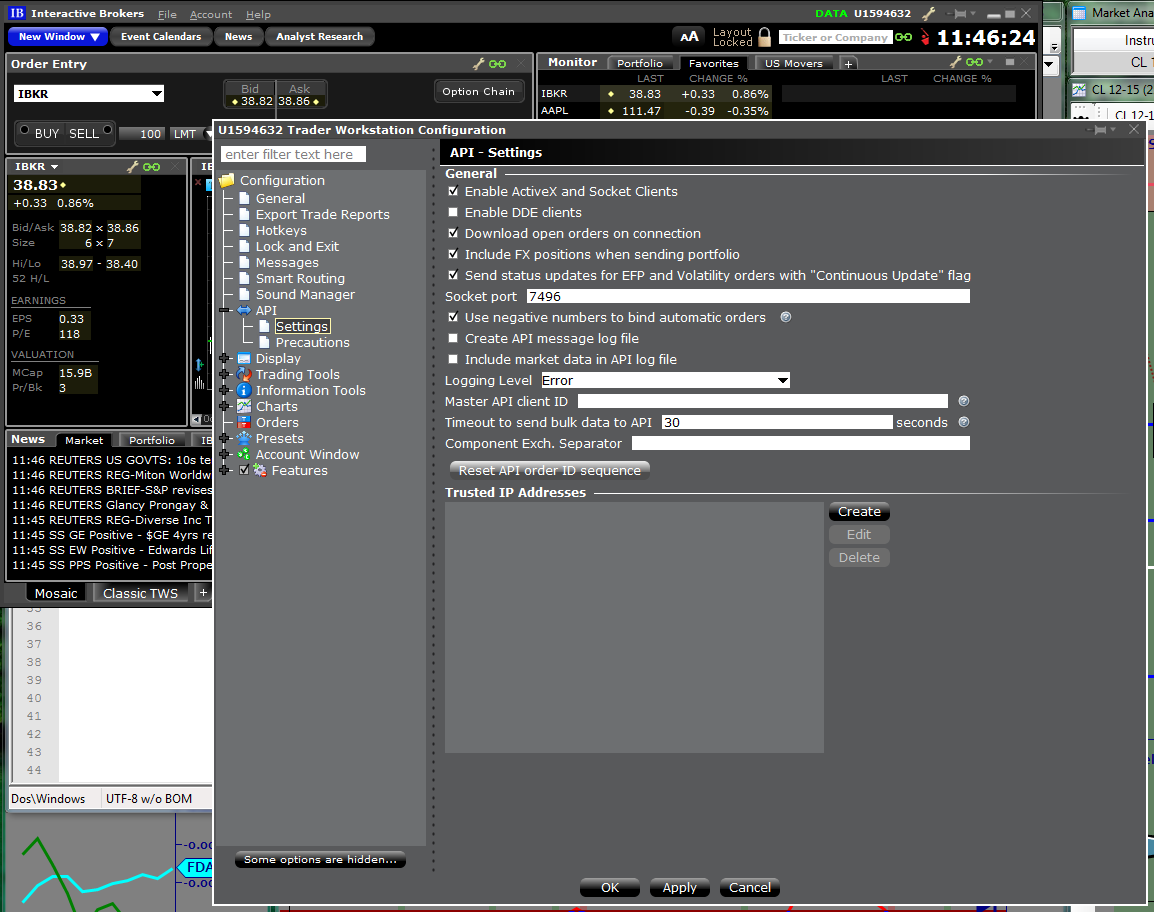Open Order Entry wrench configuration icon

pyautogui.click(x=478, y=64)
